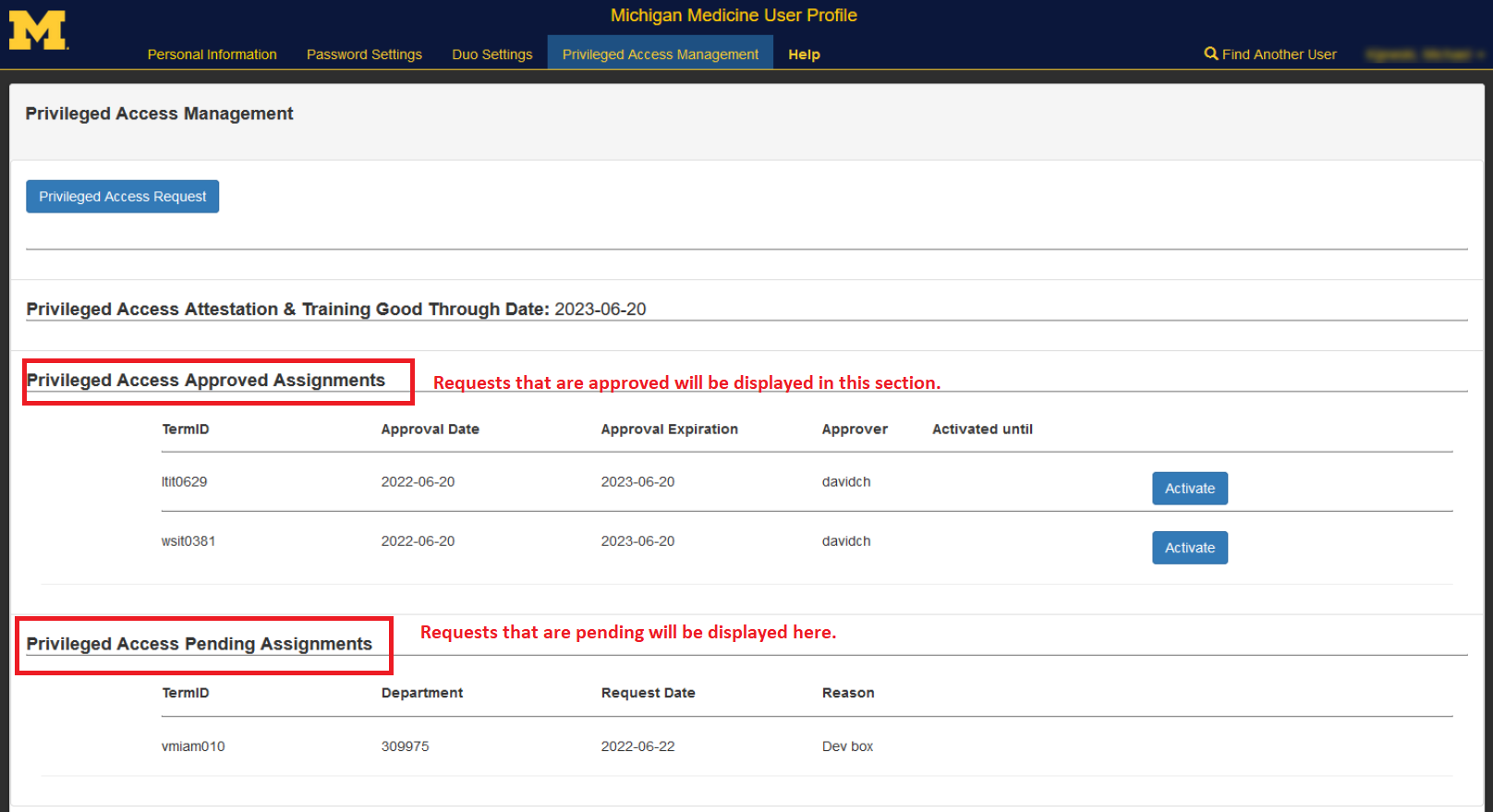Click the Activated until column header
This screenshot has height=812, width=1493.
tap(982, 430)
